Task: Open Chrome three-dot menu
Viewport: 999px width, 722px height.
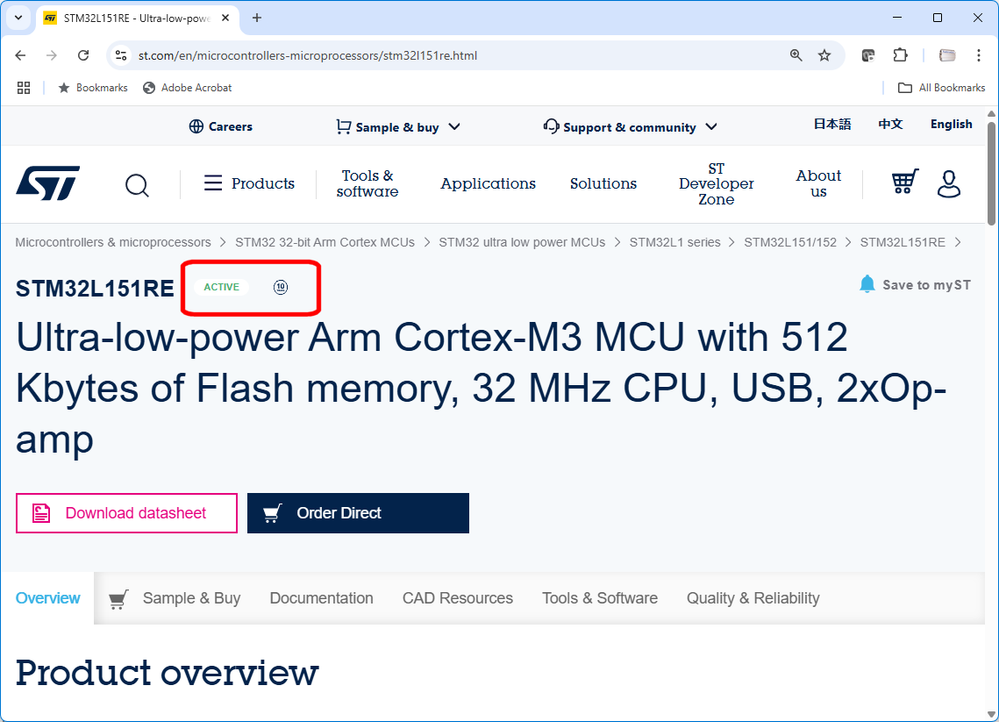Action: pyautogui.click(x=979, y=55)
